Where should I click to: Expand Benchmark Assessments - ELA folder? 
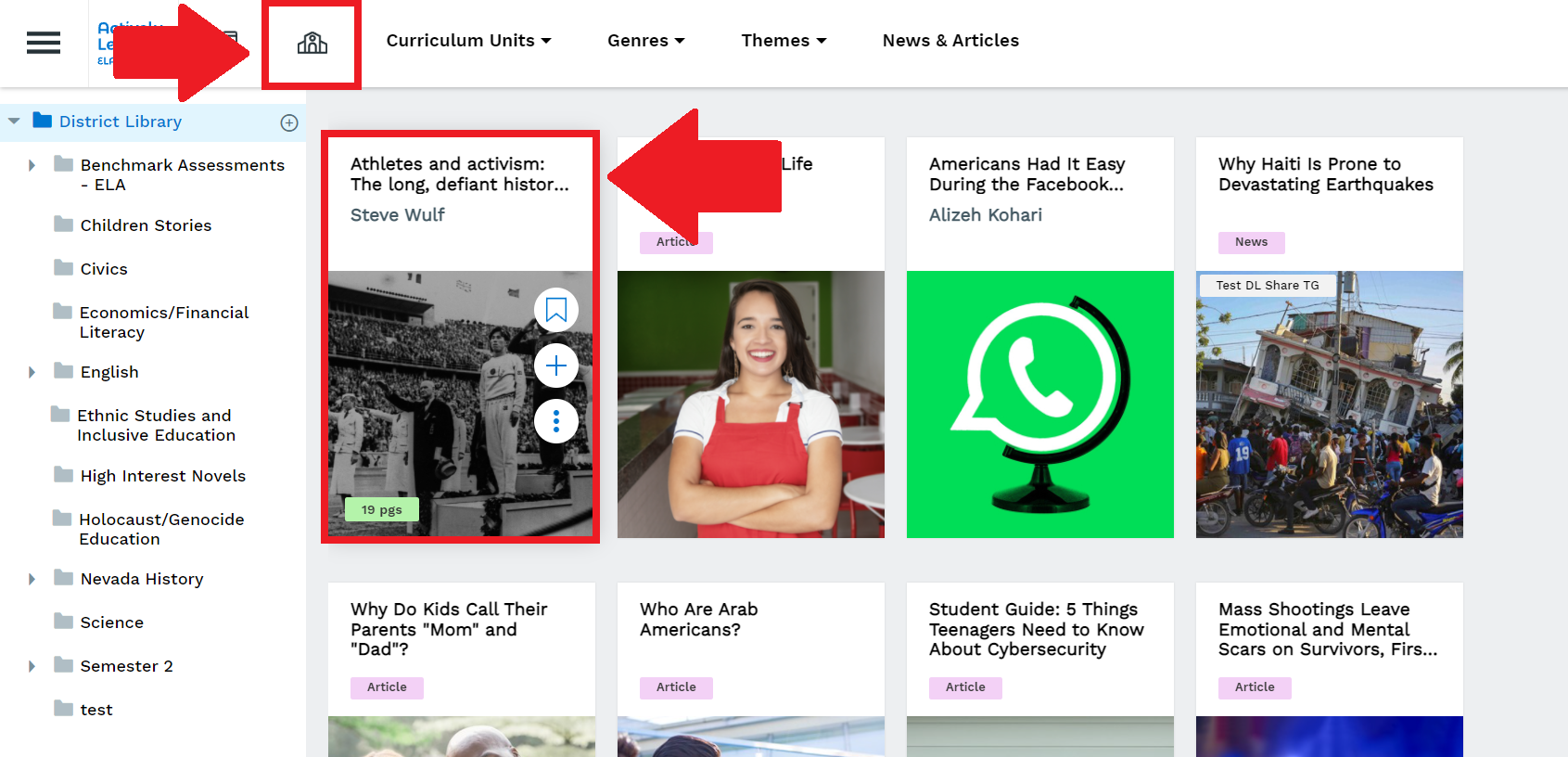coord(32,165)
